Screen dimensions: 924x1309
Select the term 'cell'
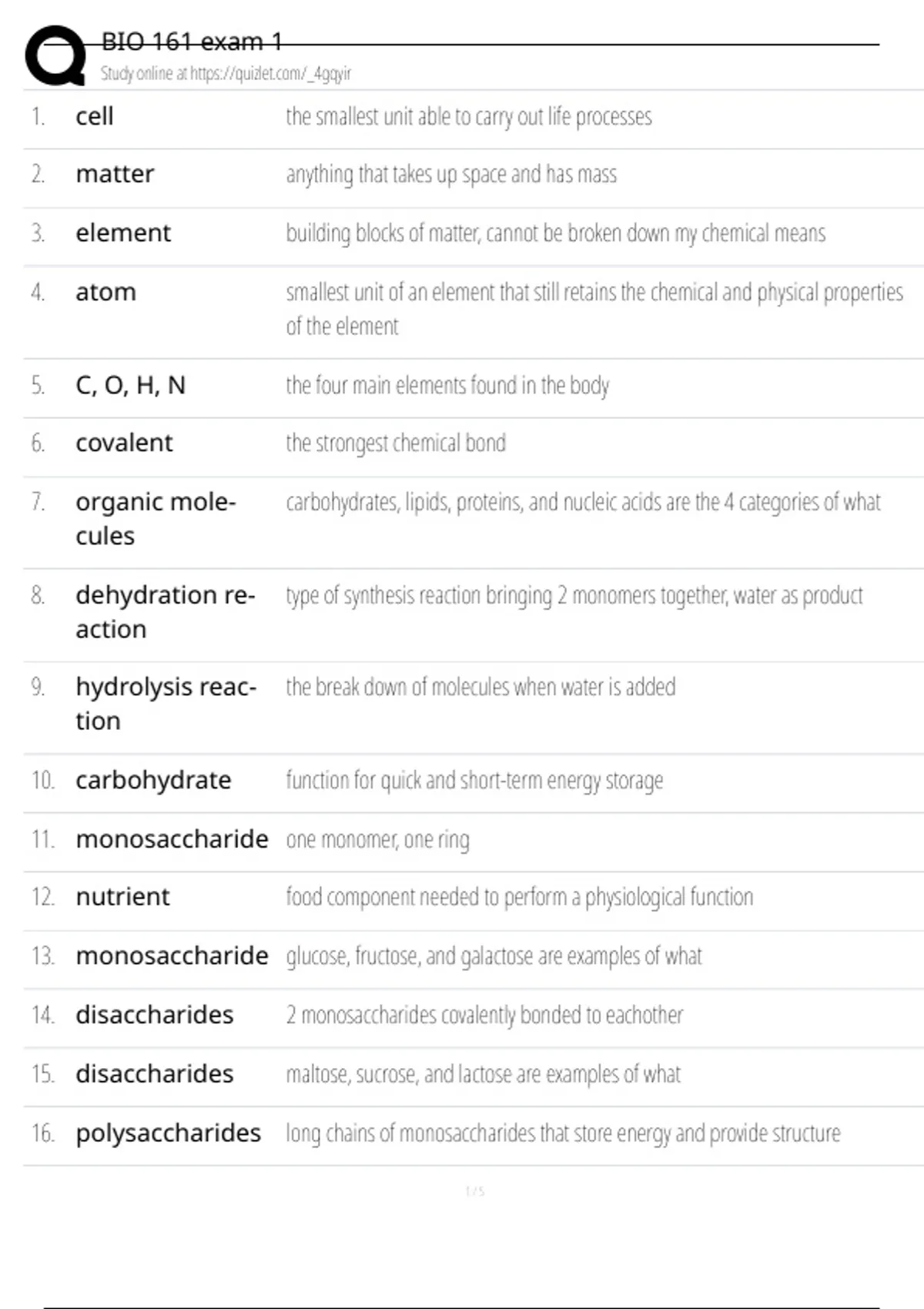point(95,116)
